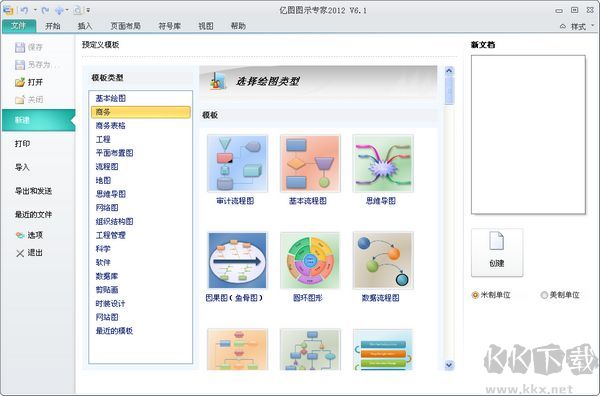Select 工程 template type

pyautogui.click(x=103, y=139)
